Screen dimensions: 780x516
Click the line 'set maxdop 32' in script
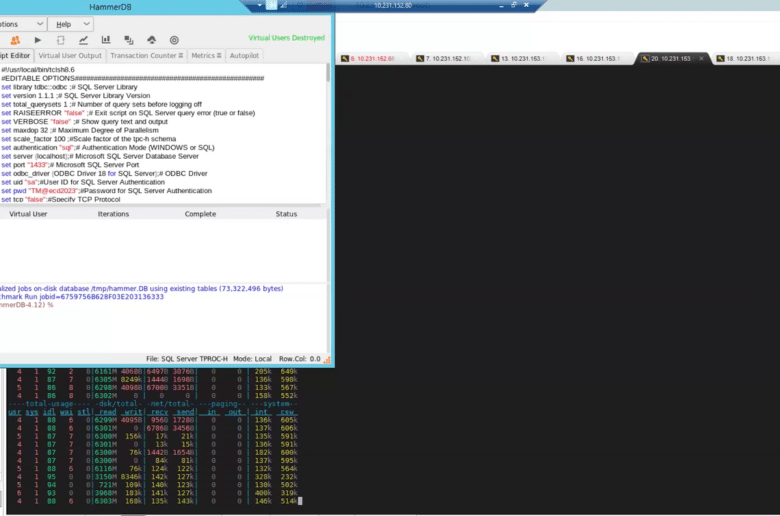[x=80, y=130]
